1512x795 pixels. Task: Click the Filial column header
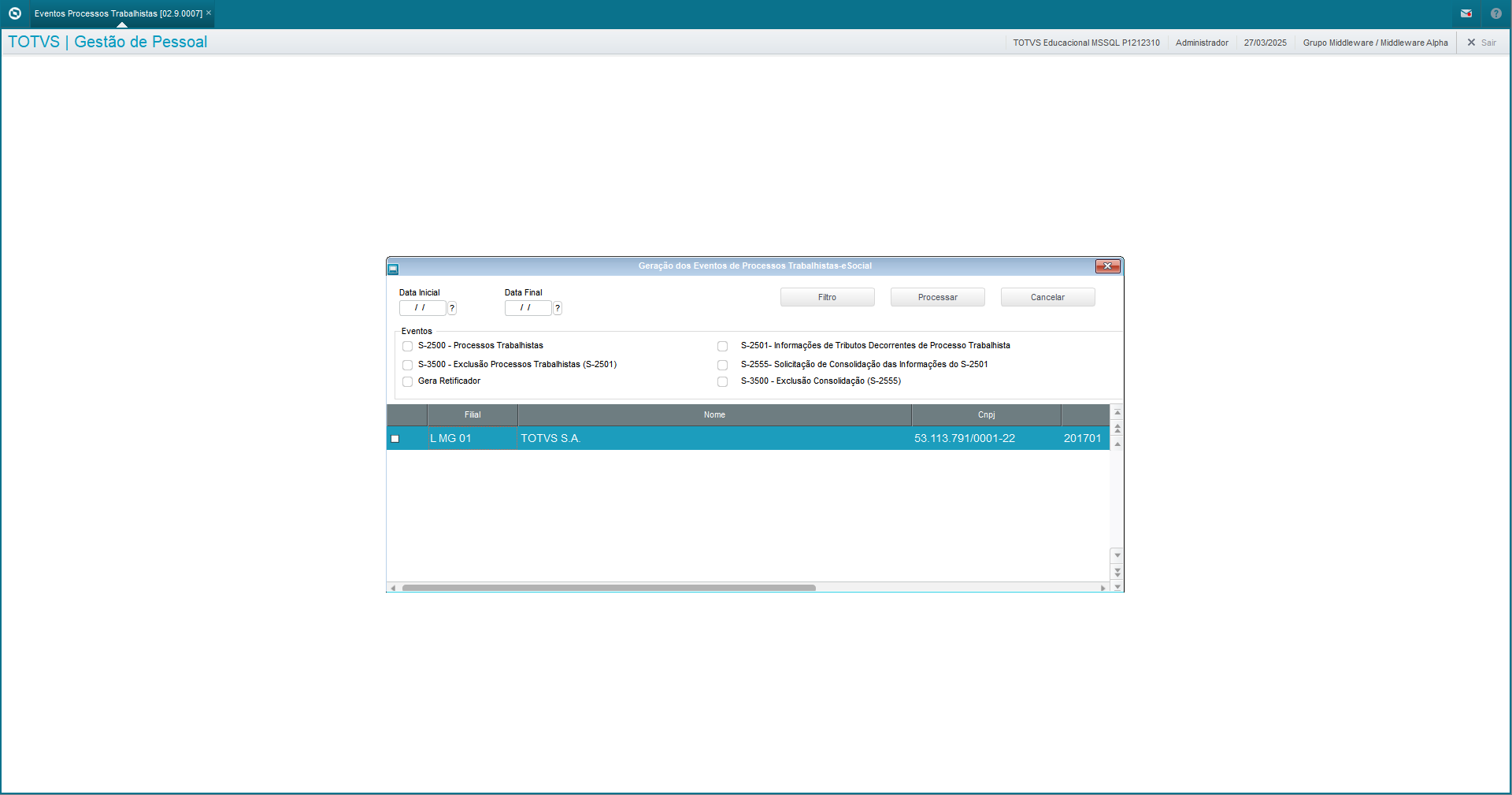click(x=472, y=415)
